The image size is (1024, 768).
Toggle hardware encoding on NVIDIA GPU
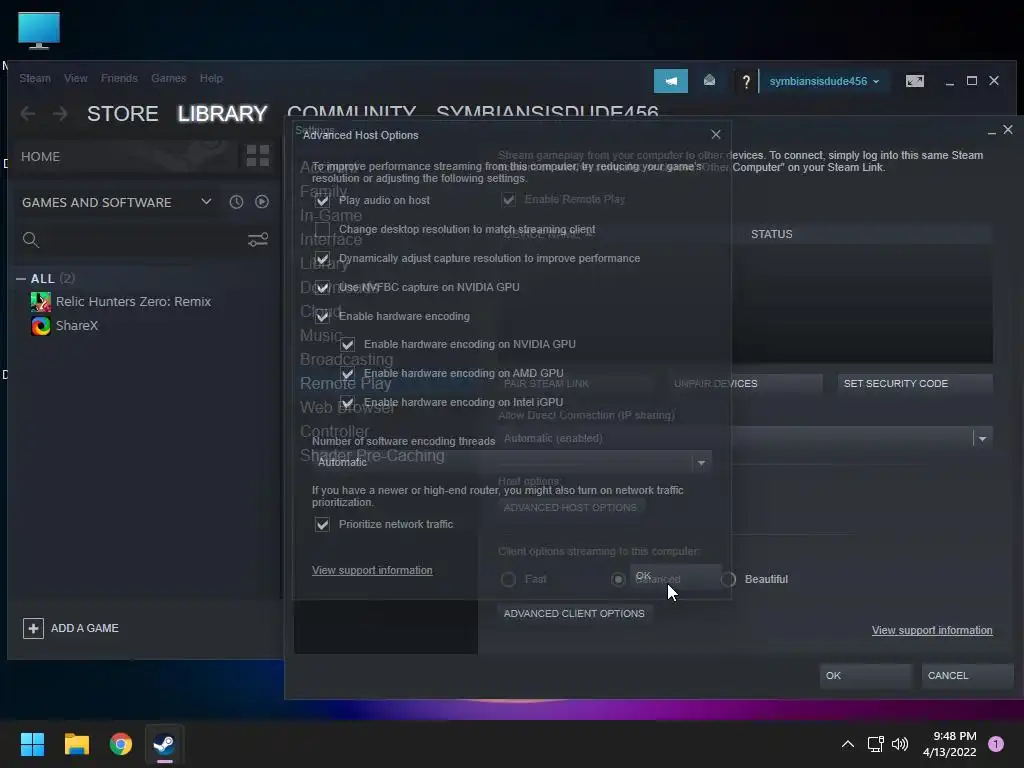(x=347, y=345)
